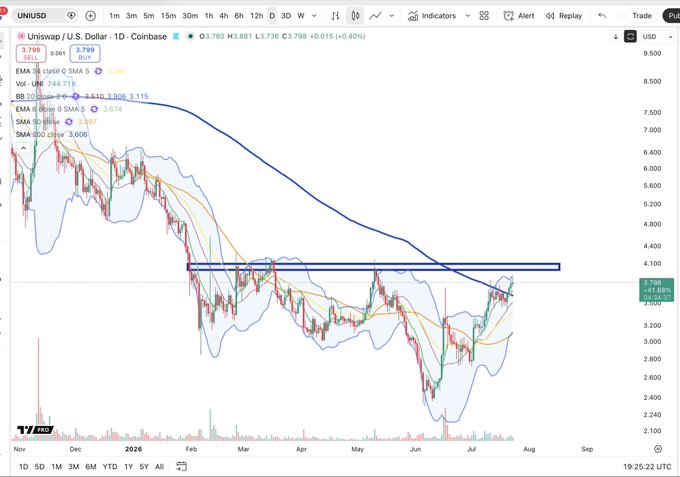Select the 3D interval
This screenshot has width=680, height=477.
286,16
